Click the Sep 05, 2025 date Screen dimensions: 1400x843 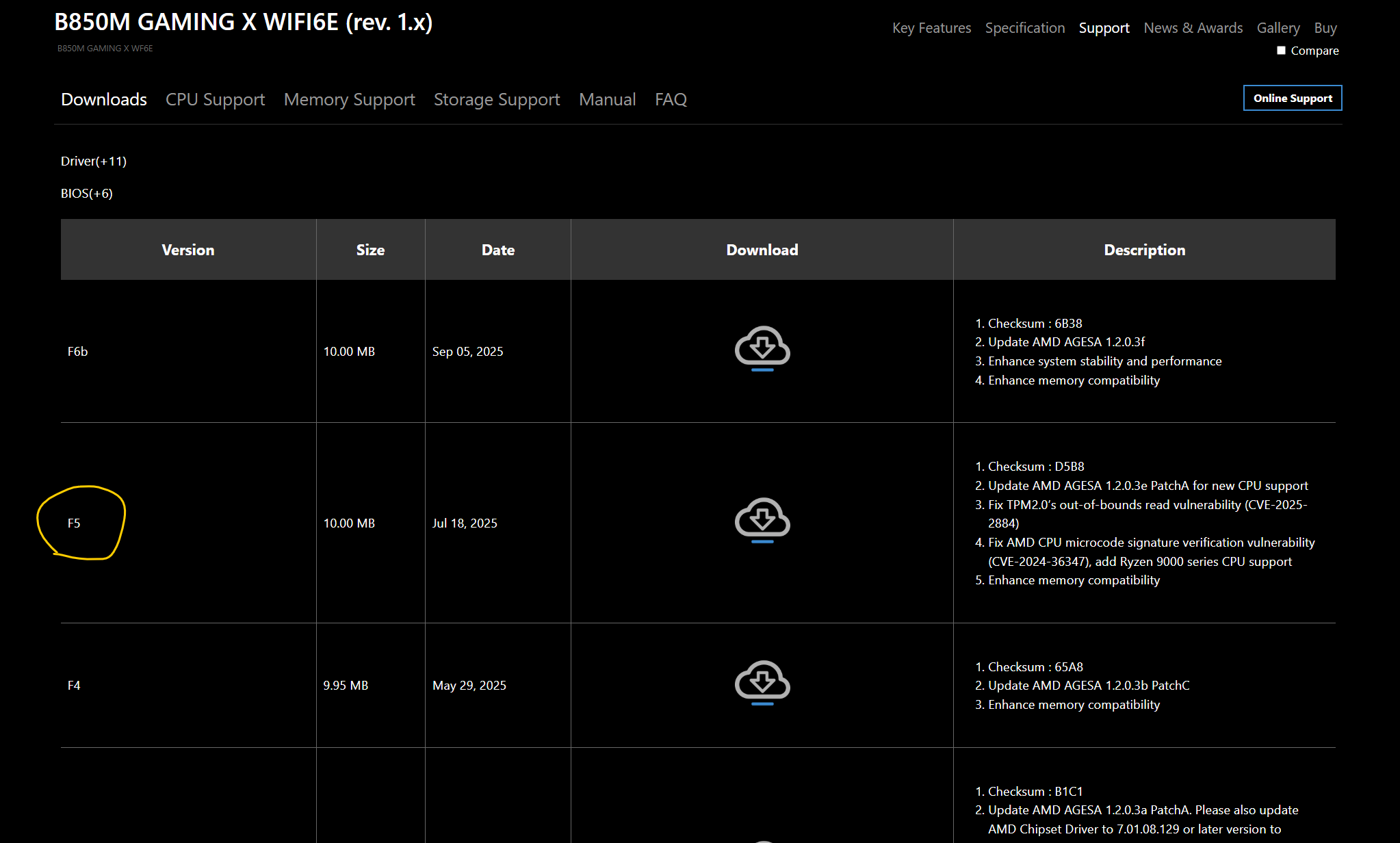468,352
